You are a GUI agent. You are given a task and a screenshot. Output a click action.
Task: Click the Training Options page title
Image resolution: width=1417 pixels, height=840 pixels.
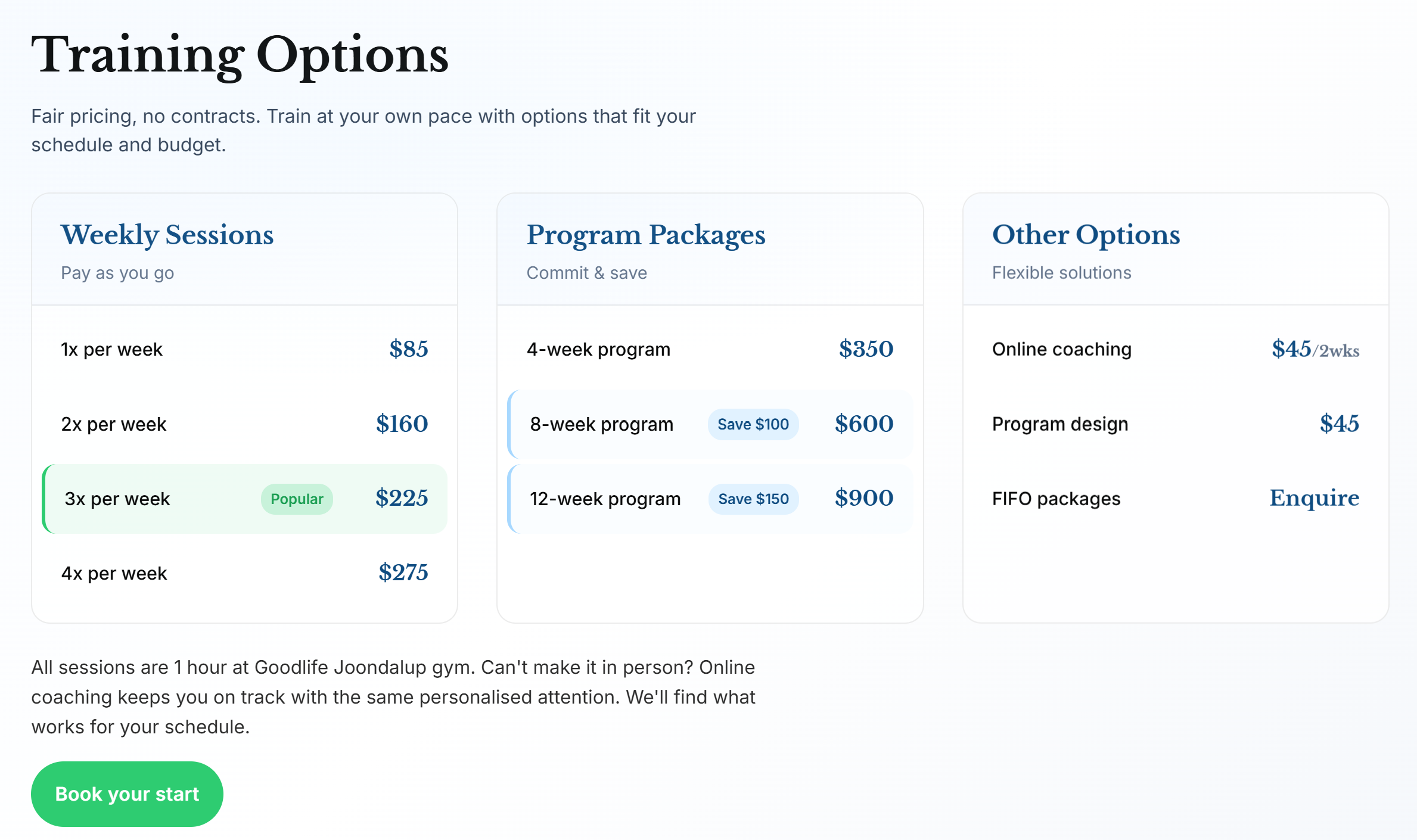click(x=240, y=55)
